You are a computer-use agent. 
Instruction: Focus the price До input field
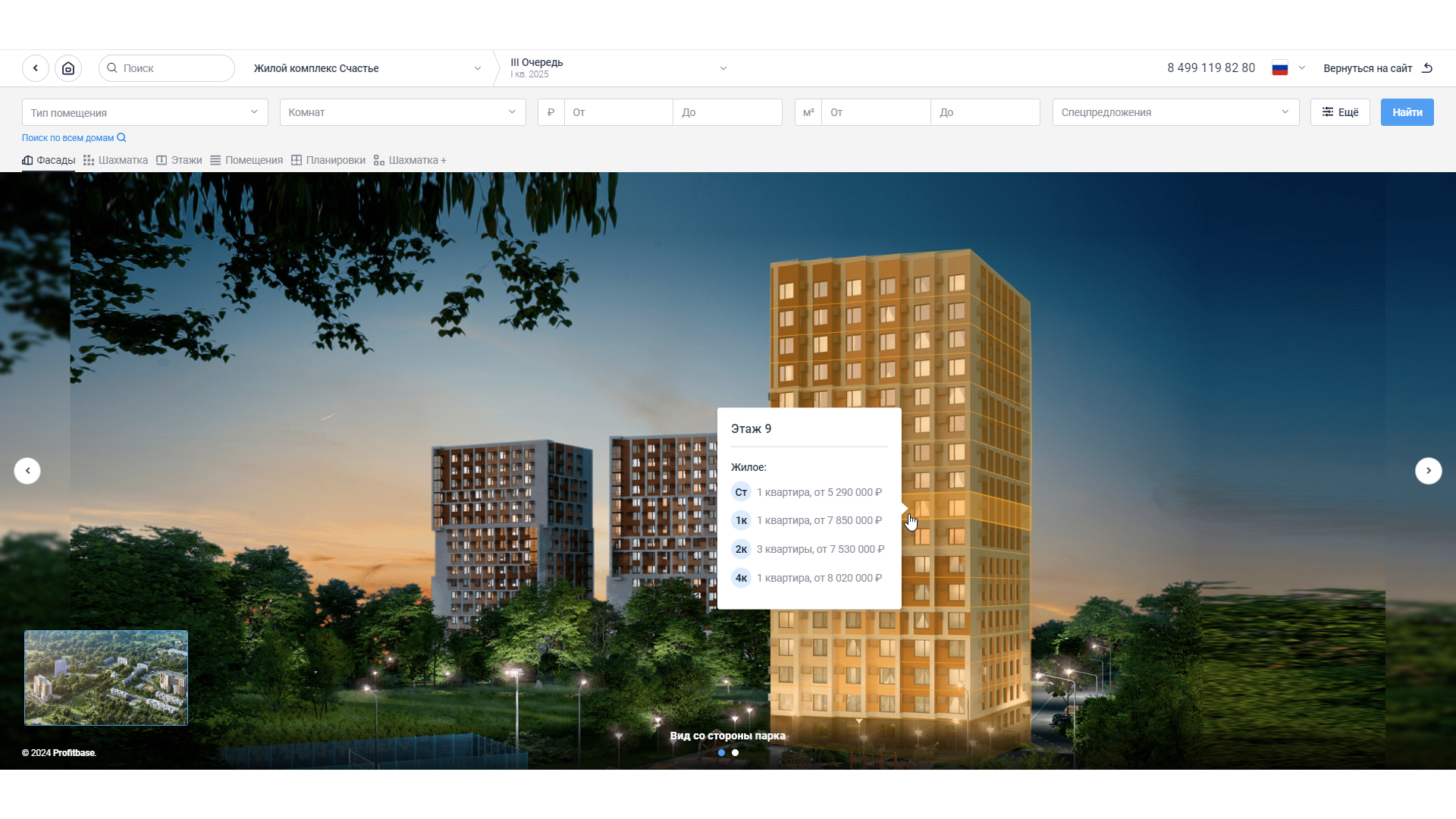pyautogui.click(x=727, y=112)
